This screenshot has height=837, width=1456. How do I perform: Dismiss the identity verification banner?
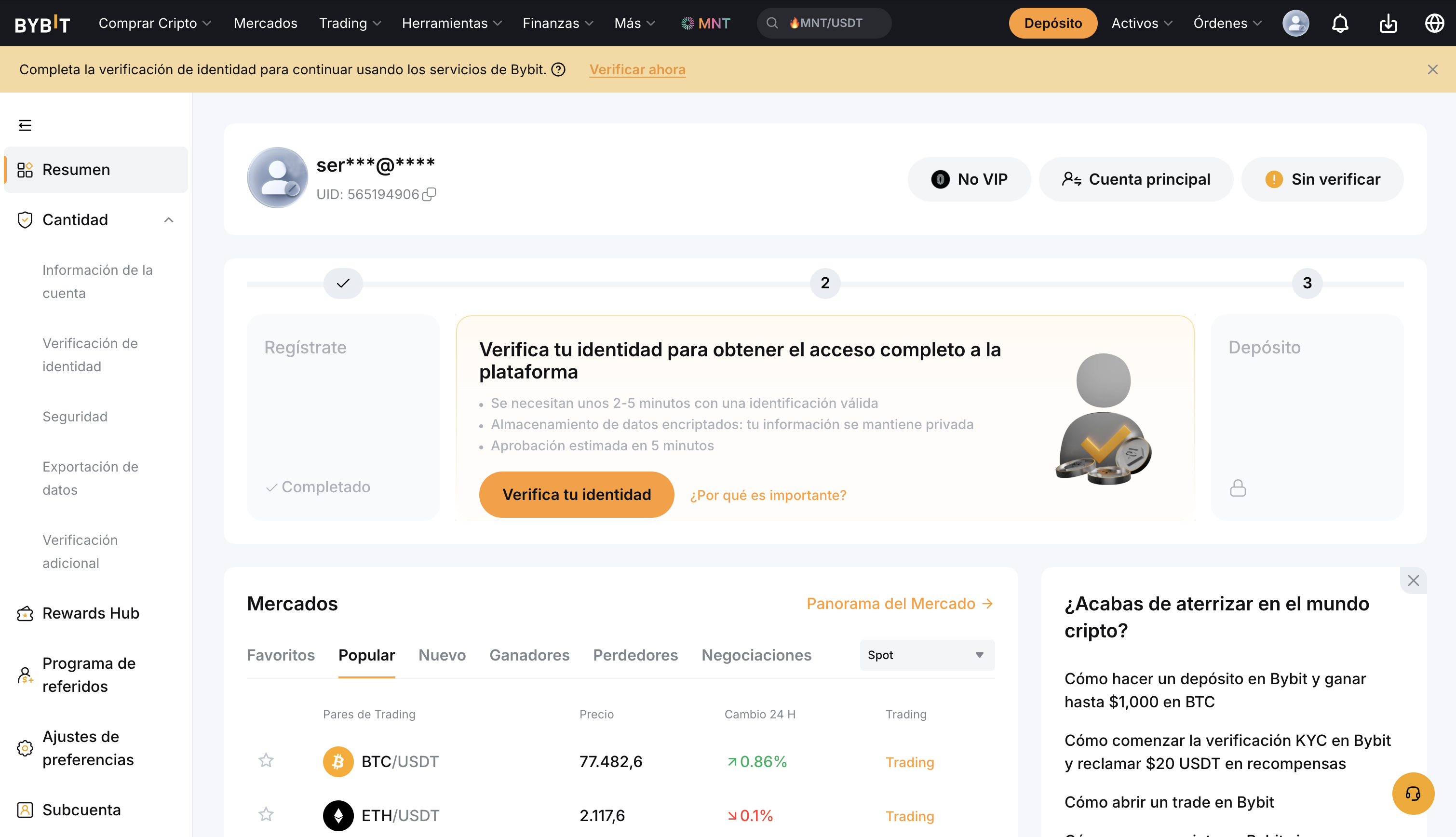[x=1432, y=69]
